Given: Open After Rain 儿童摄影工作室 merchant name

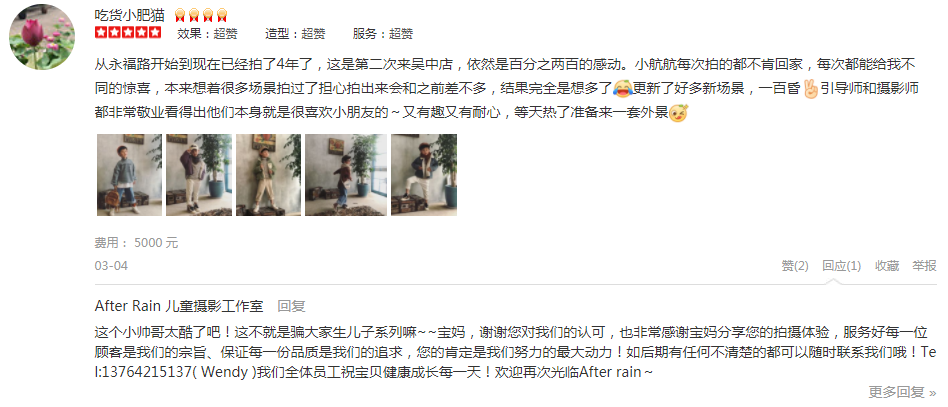Looking at the screenshot, I should pos(179,306).
